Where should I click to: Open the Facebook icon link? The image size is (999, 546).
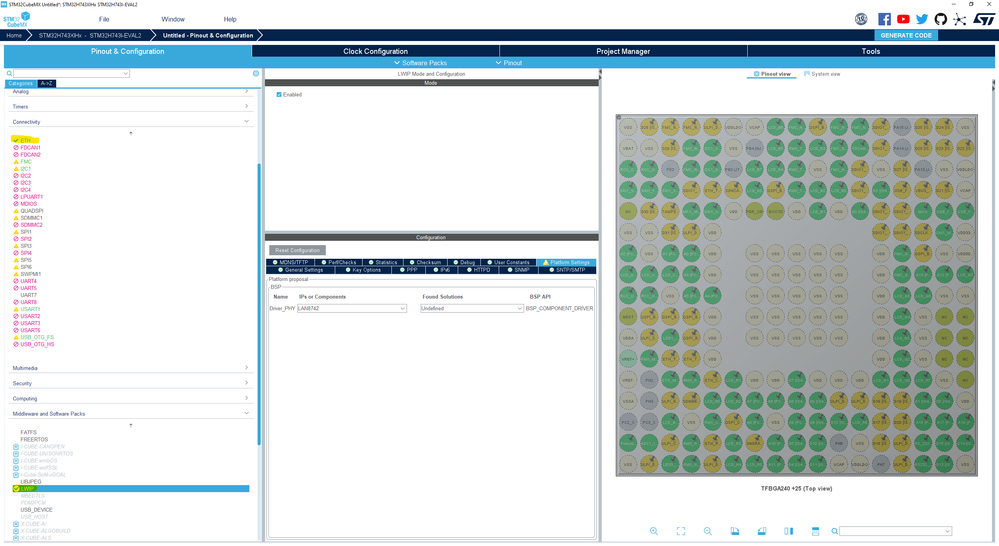click(x=884, y=19)
